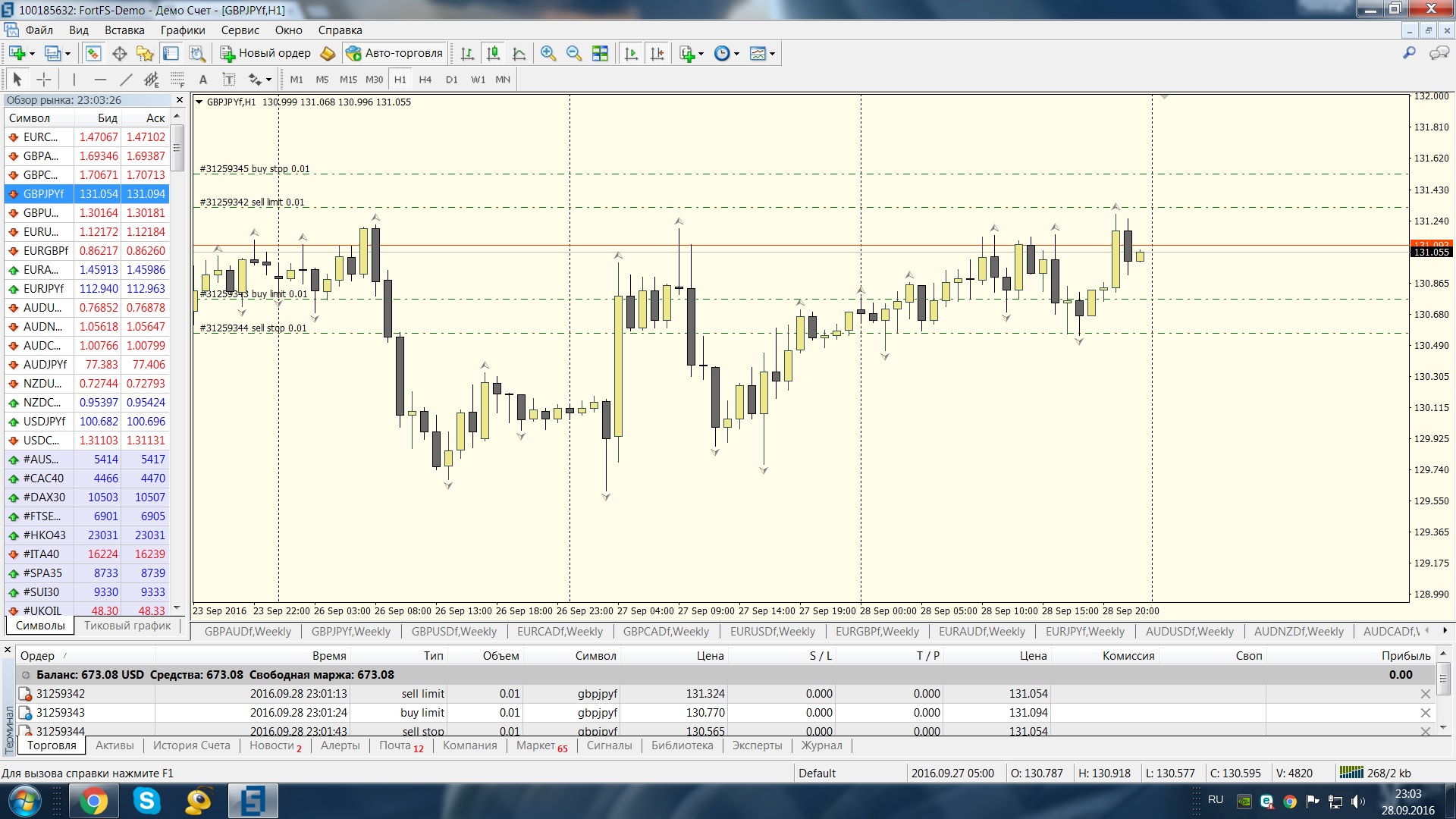
Task: Expand the Profiles dropdown arrow
Action: (x=67, y=53)
